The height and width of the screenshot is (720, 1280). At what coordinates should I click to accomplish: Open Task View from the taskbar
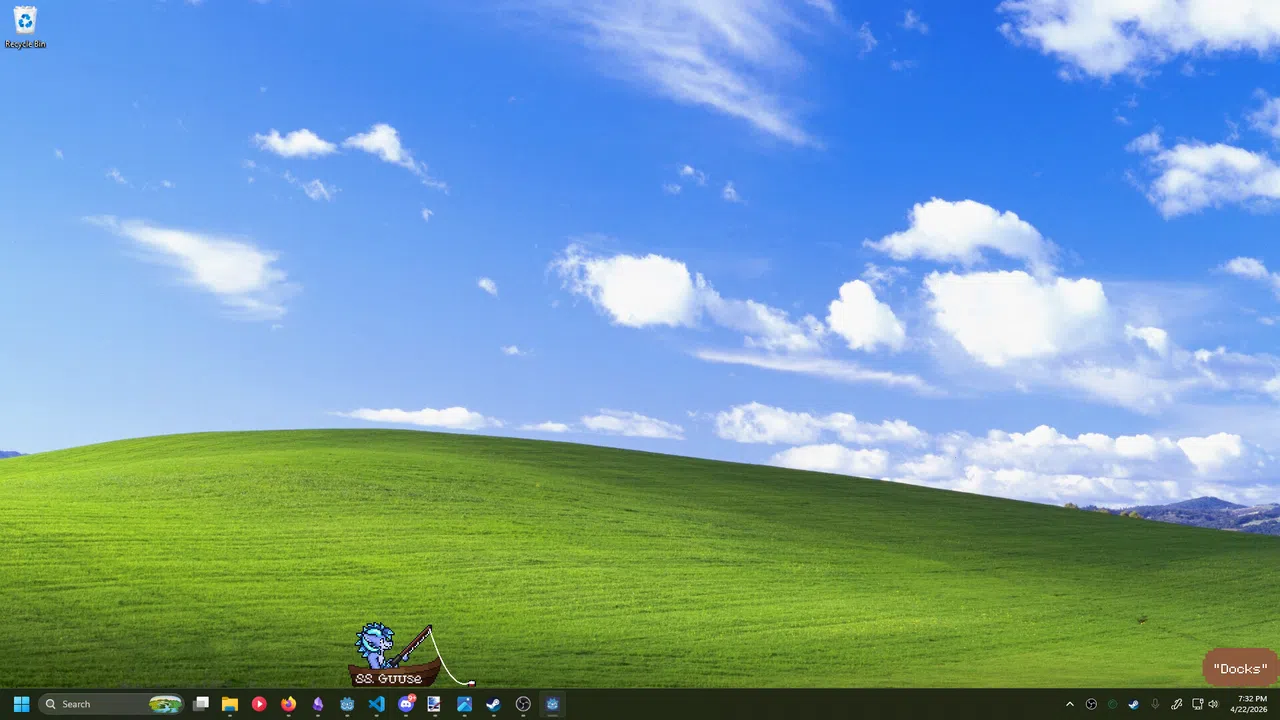[201, 704]
